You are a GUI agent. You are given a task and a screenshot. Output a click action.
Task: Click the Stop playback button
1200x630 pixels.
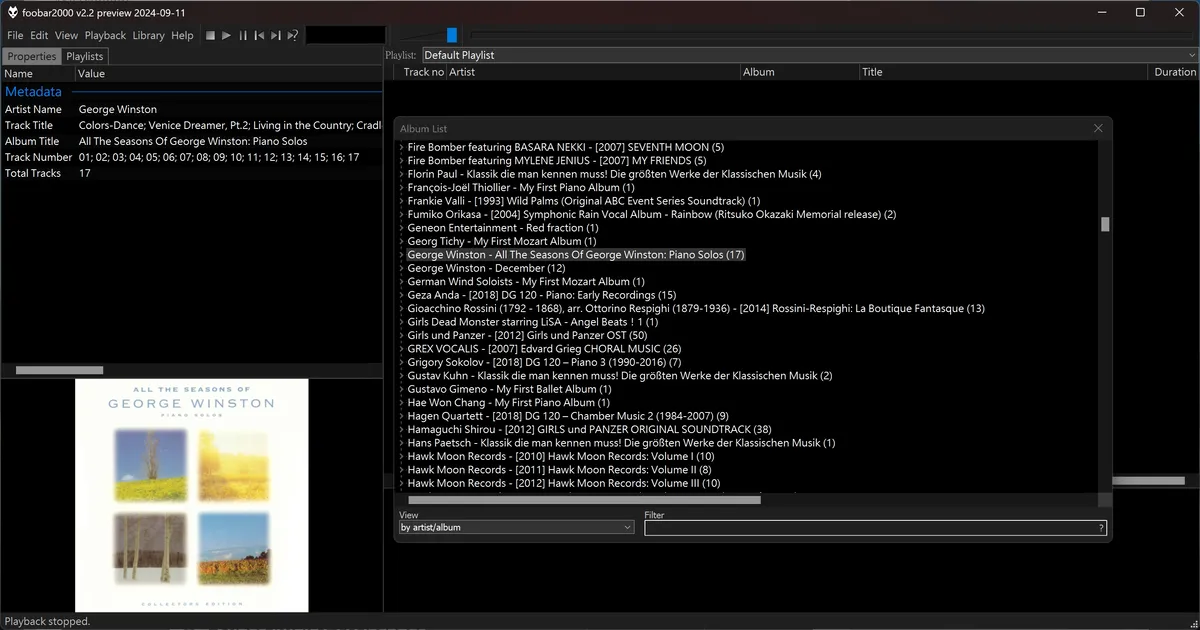(x=210, y=35)
